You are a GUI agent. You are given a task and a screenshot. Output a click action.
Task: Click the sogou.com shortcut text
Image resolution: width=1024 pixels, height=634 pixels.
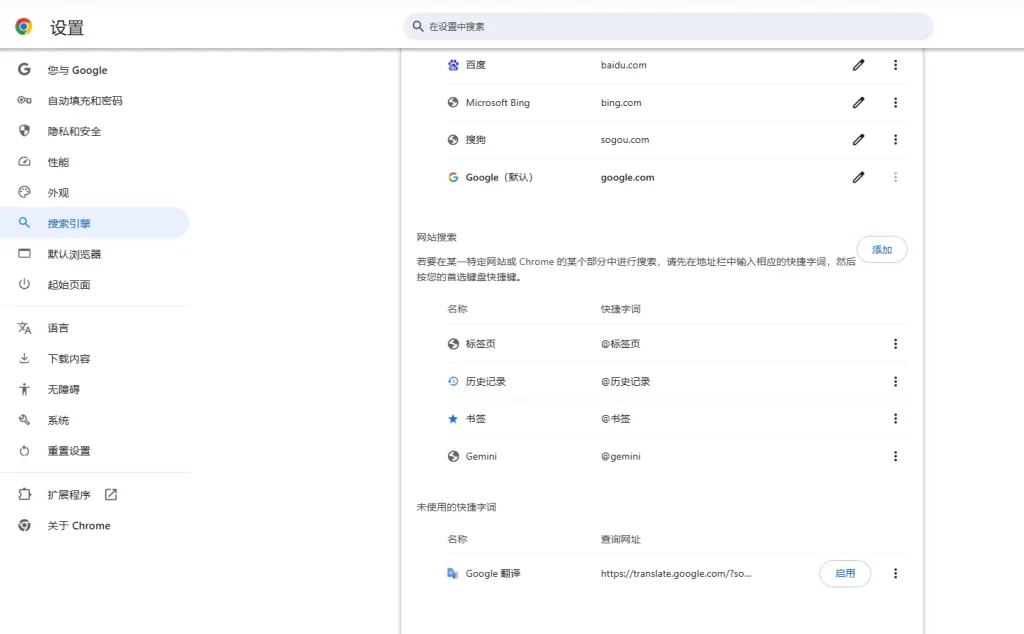(x=625, y=140)
